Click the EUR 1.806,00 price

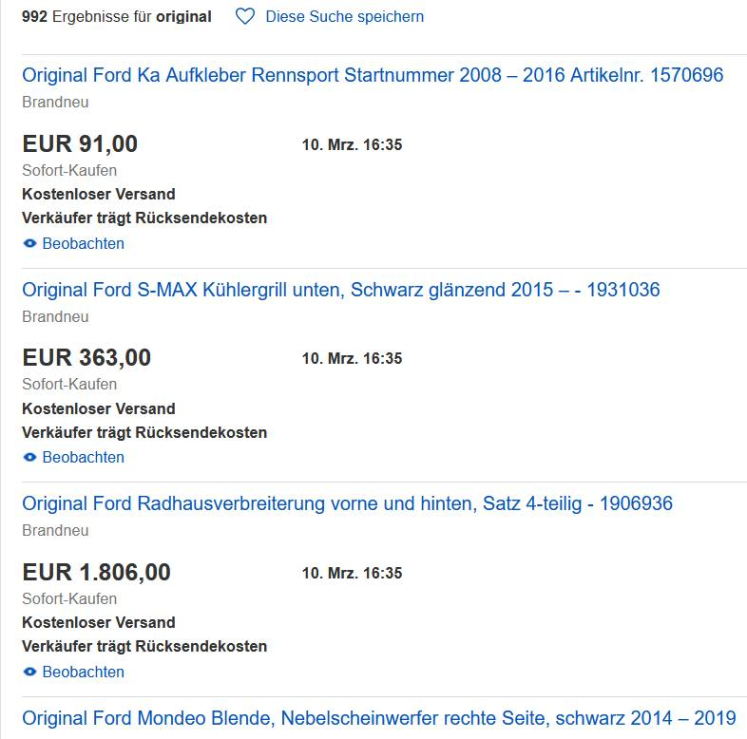[x=96, y=572]
